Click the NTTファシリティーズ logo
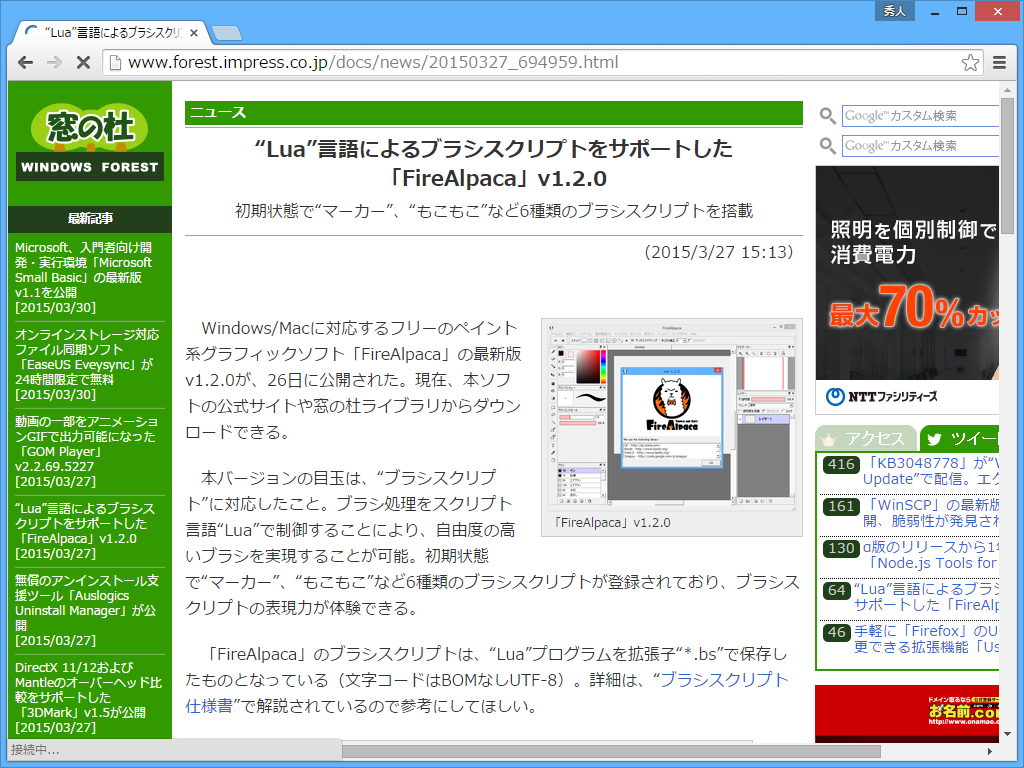1024x768 pixels. coord(881,396)
